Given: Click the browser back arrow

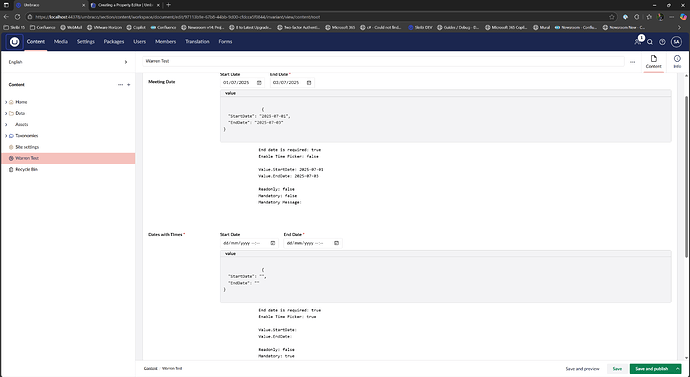Looking at the screenshot, I should 6,17.
